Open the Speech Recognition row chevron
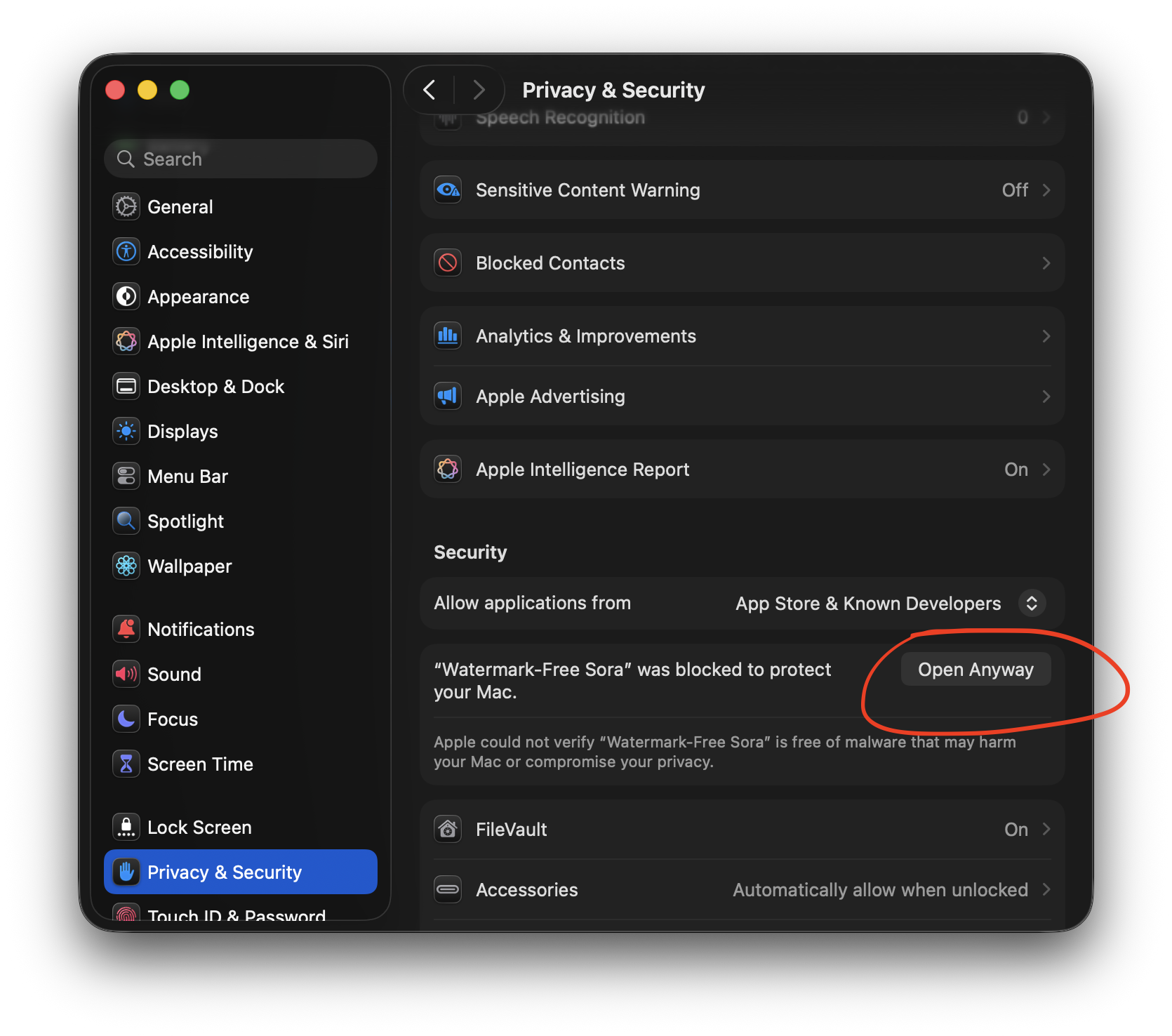The image size is (1172, 1036). point(1046,117)
